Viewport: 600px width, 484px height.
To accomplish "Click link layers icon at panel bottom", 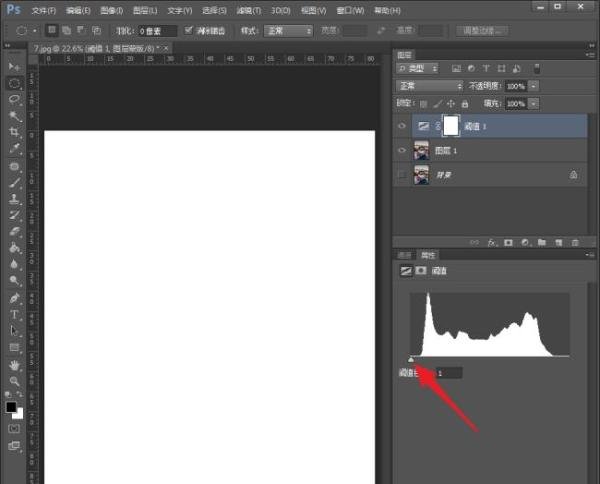I will (474, 242).
